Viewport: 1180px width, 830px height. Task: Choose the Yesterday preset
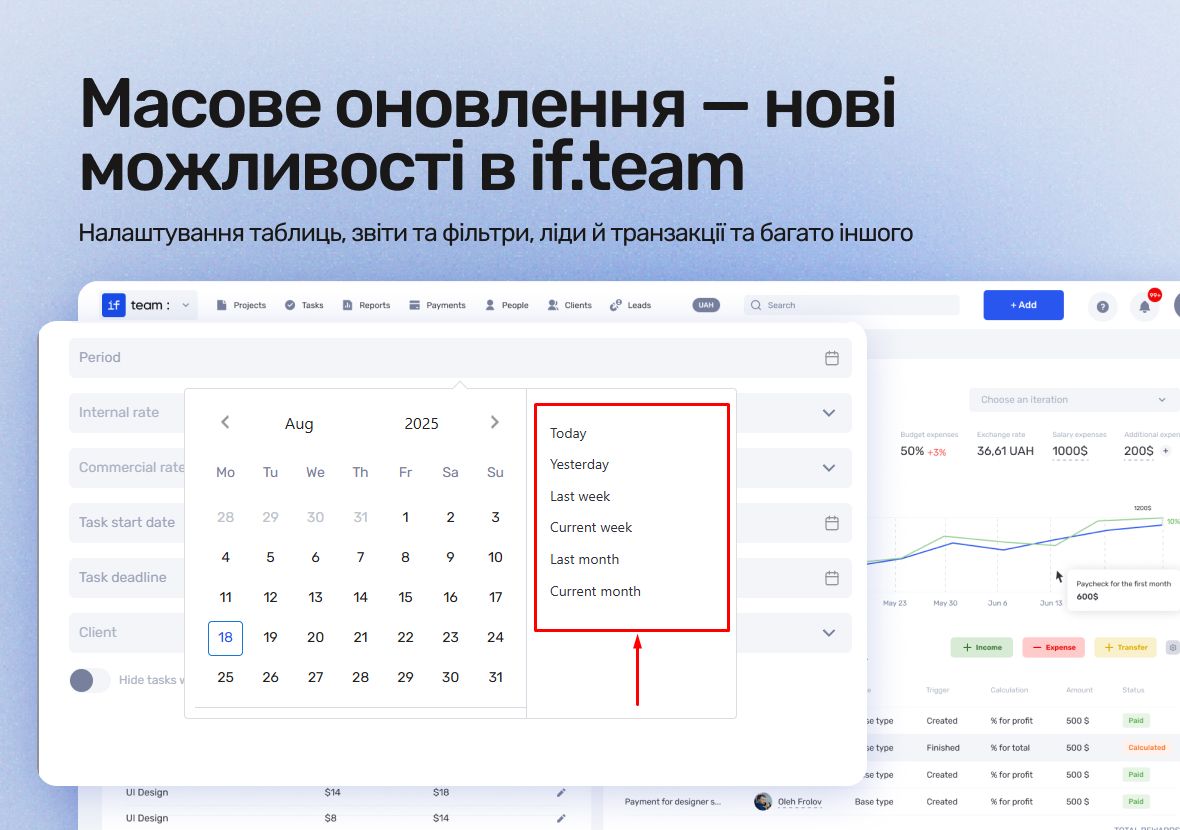[x=579, y=464]
